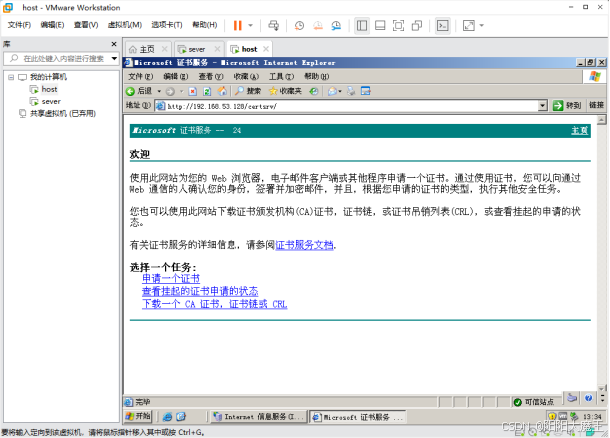Switch to Microsoft 证书服务 taskbar button

(358, 417)
